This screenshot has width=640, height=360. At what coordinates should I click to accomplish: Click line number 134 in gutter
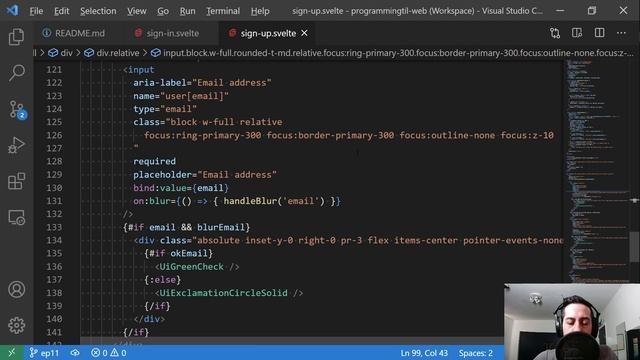[54, 240]
